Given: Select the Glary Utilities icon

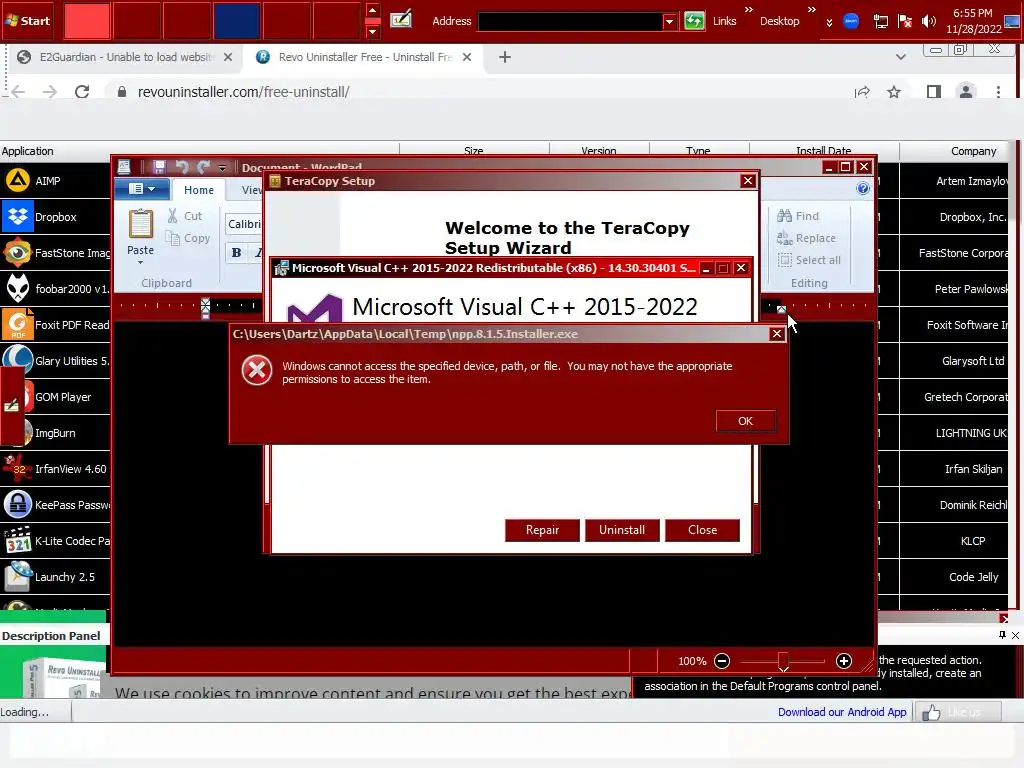Looking at the screenshot, I should click(18, 360).
